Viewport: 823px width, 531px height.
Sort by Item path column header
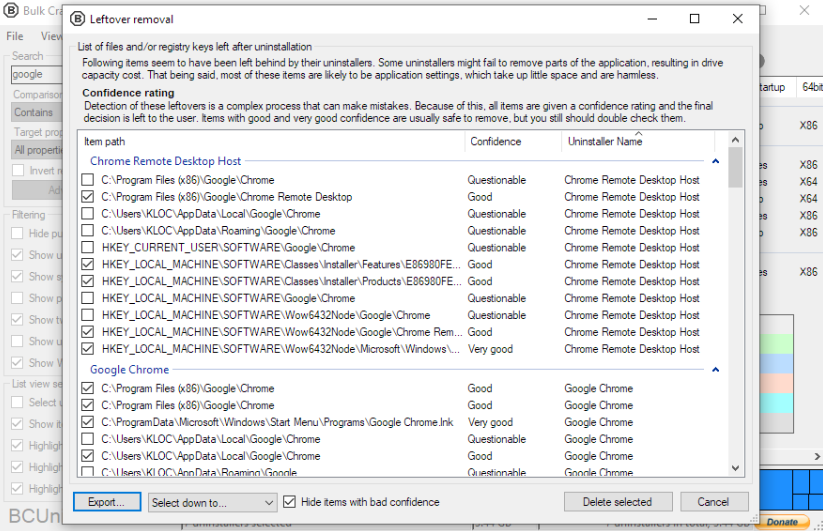pyautogui.click(x=271, y=142)
